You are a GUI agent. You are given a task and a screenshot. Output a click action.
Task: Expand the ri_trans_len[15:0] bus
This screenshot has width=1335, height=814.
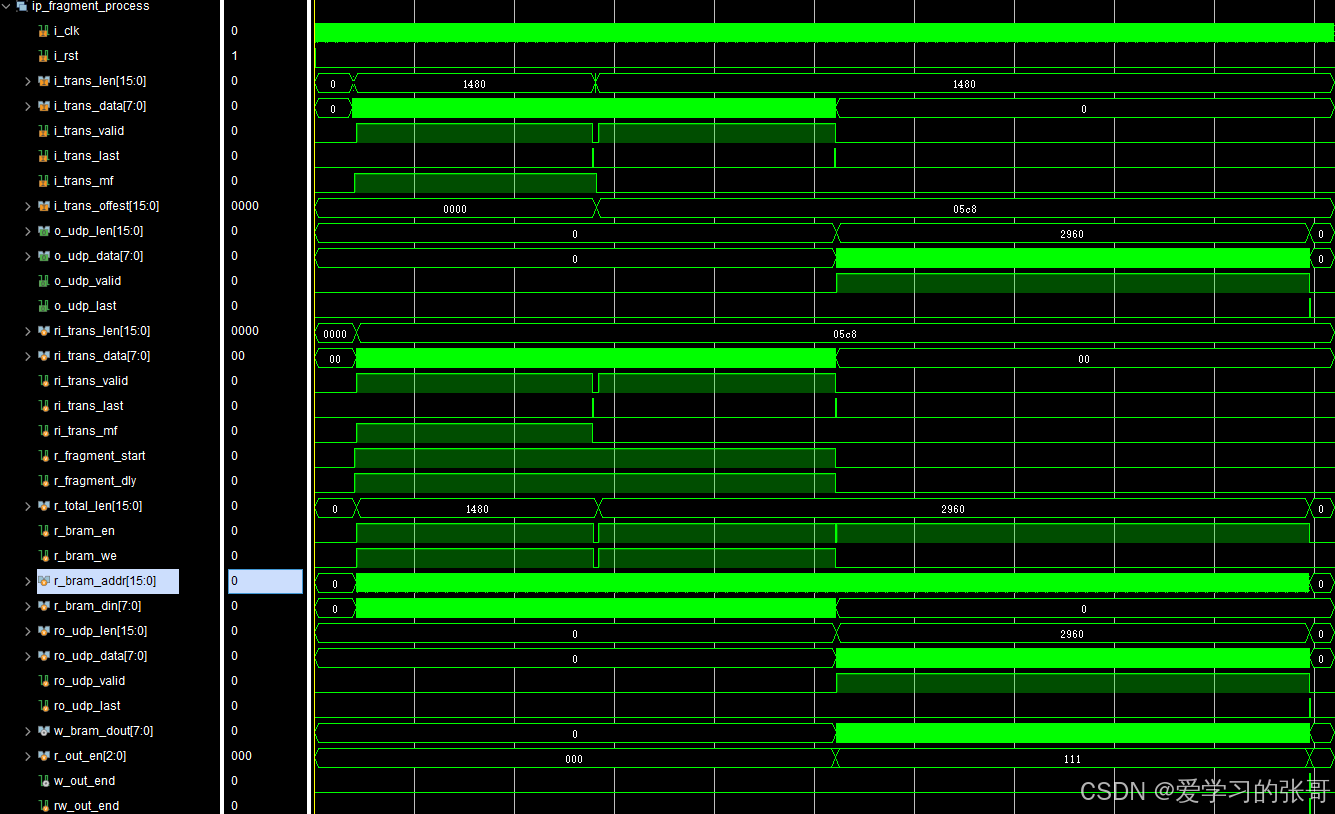tap(28, 331)
